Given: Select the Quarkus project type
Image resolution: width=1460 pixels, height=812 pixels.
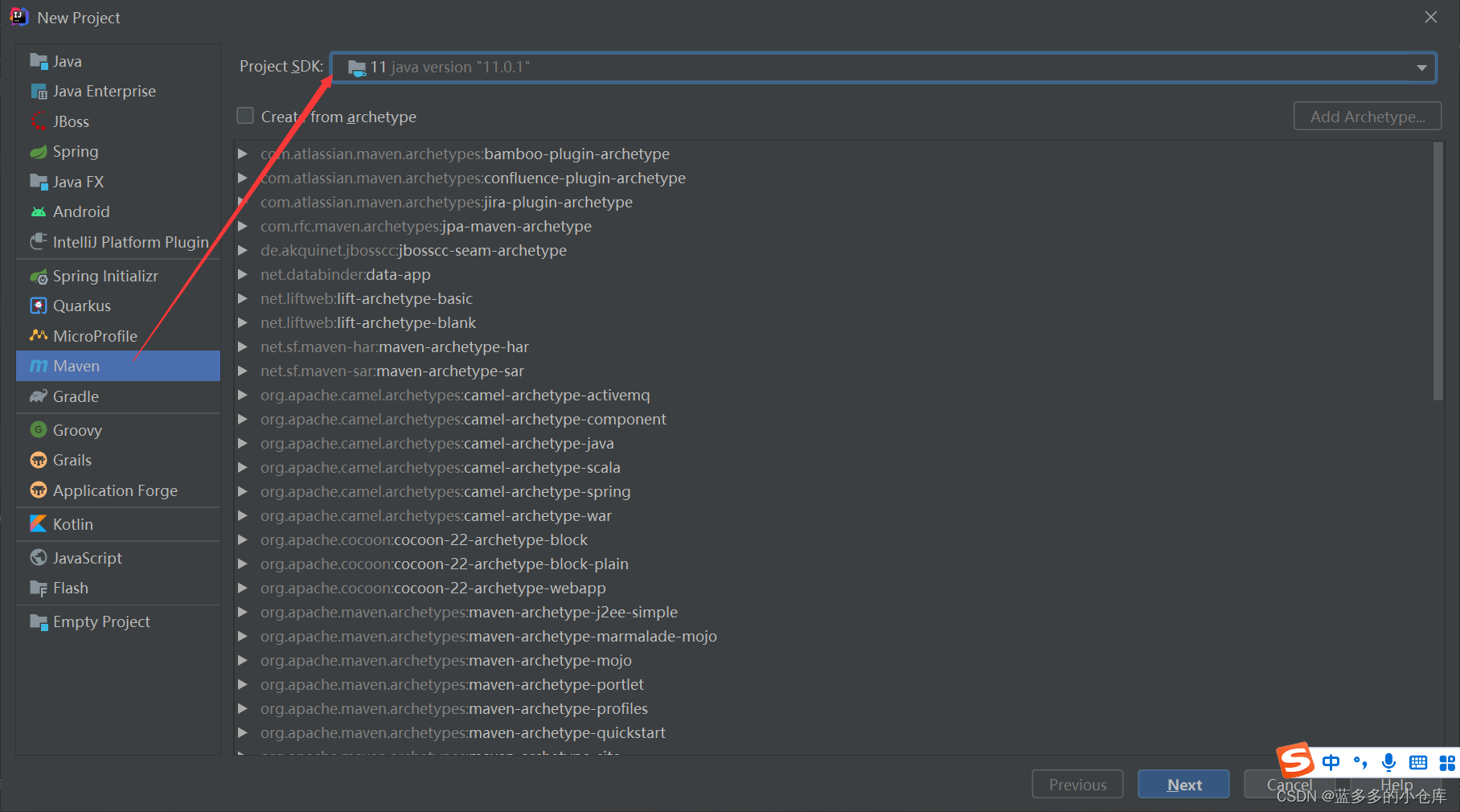Looking at the screenshot, I should [81, 306].
